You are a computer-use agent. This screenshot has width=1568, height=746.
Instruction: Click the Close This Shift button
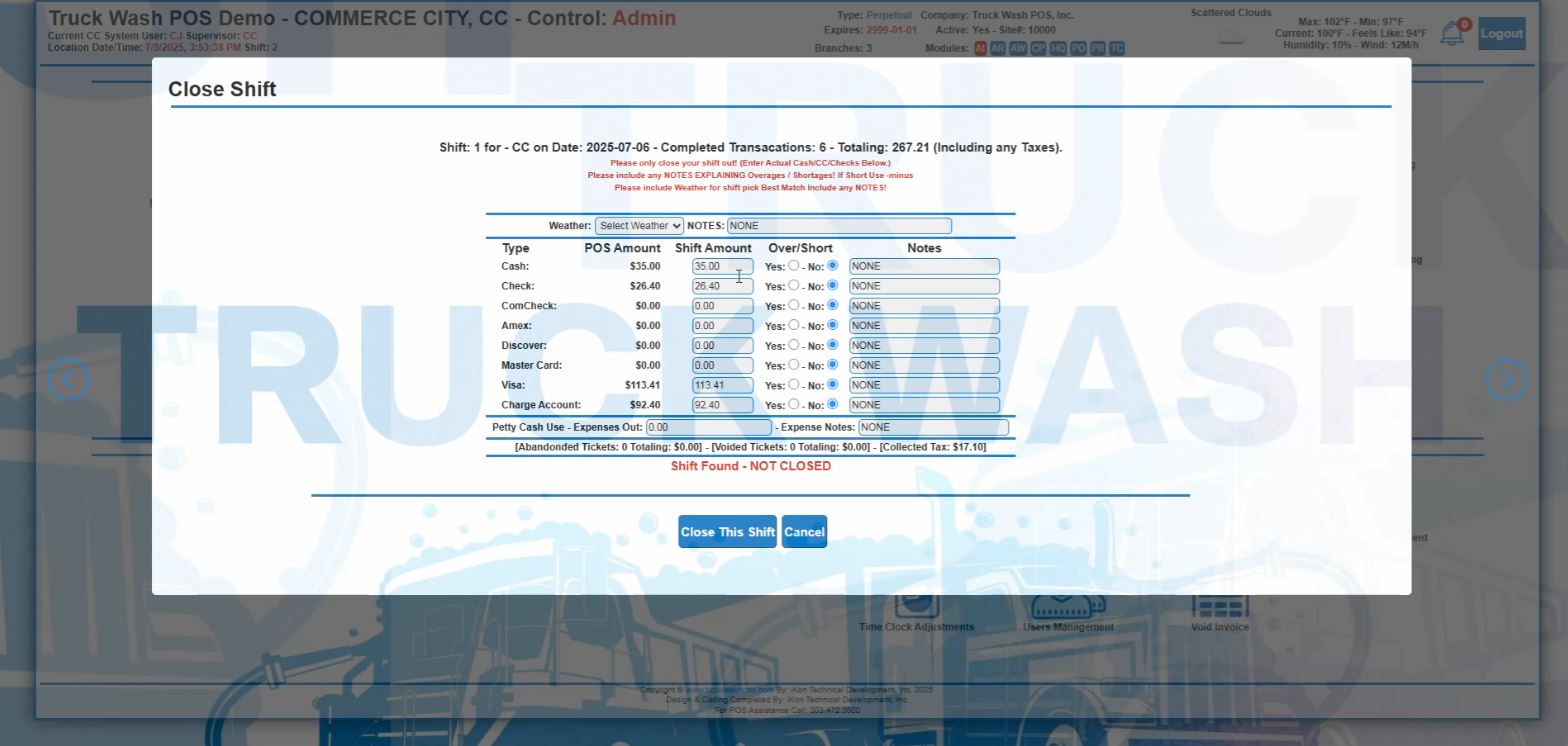coord(727,532)
